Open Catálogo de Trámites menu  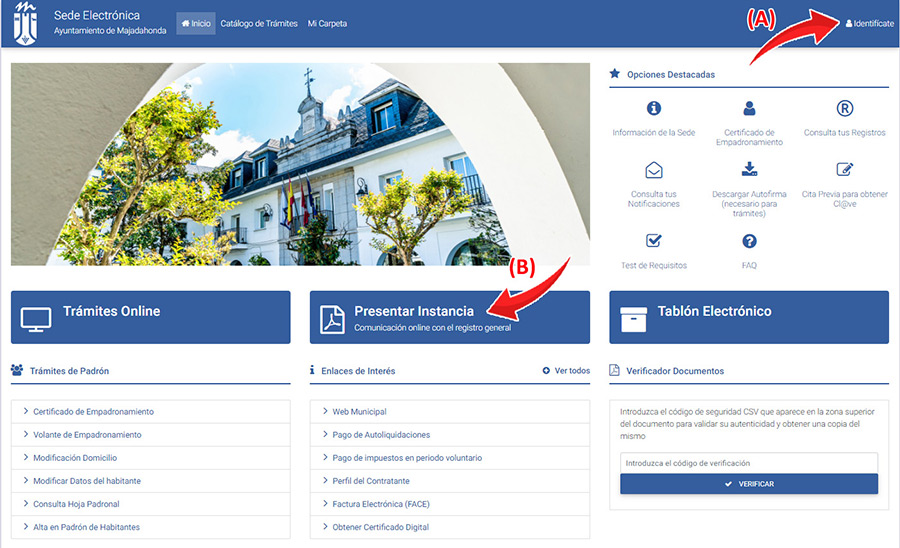(259, 23)
